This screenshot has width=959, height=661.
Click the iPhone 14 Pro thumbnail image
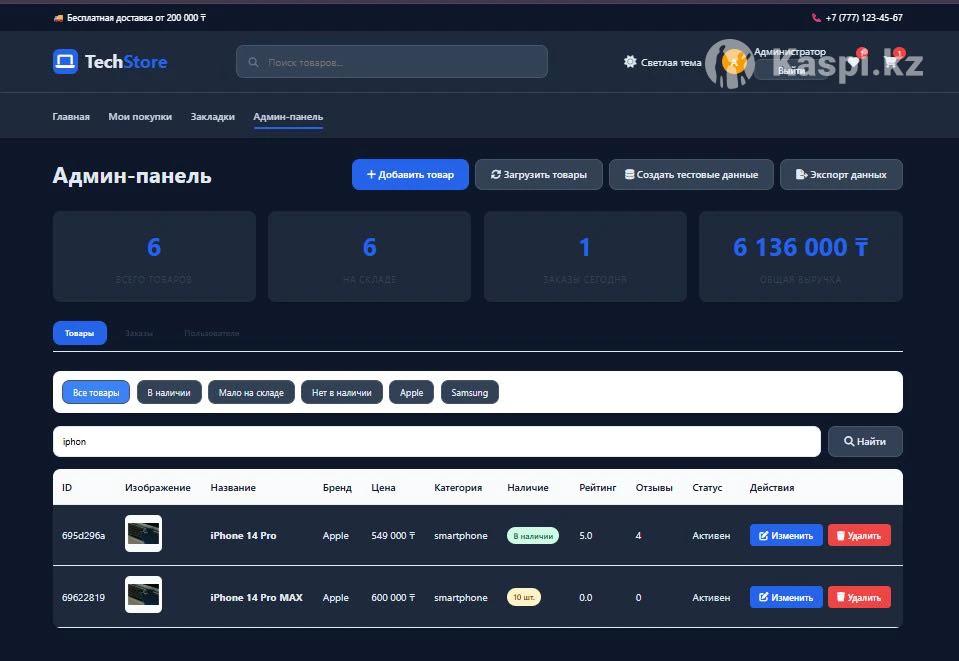(143, 534)
